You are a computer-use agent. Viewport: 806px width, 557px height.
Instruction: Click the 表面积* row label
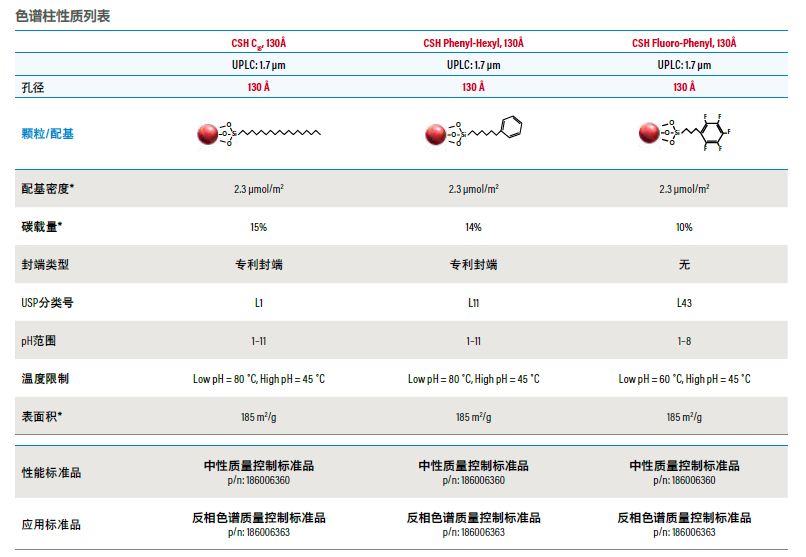coord(42,416)
